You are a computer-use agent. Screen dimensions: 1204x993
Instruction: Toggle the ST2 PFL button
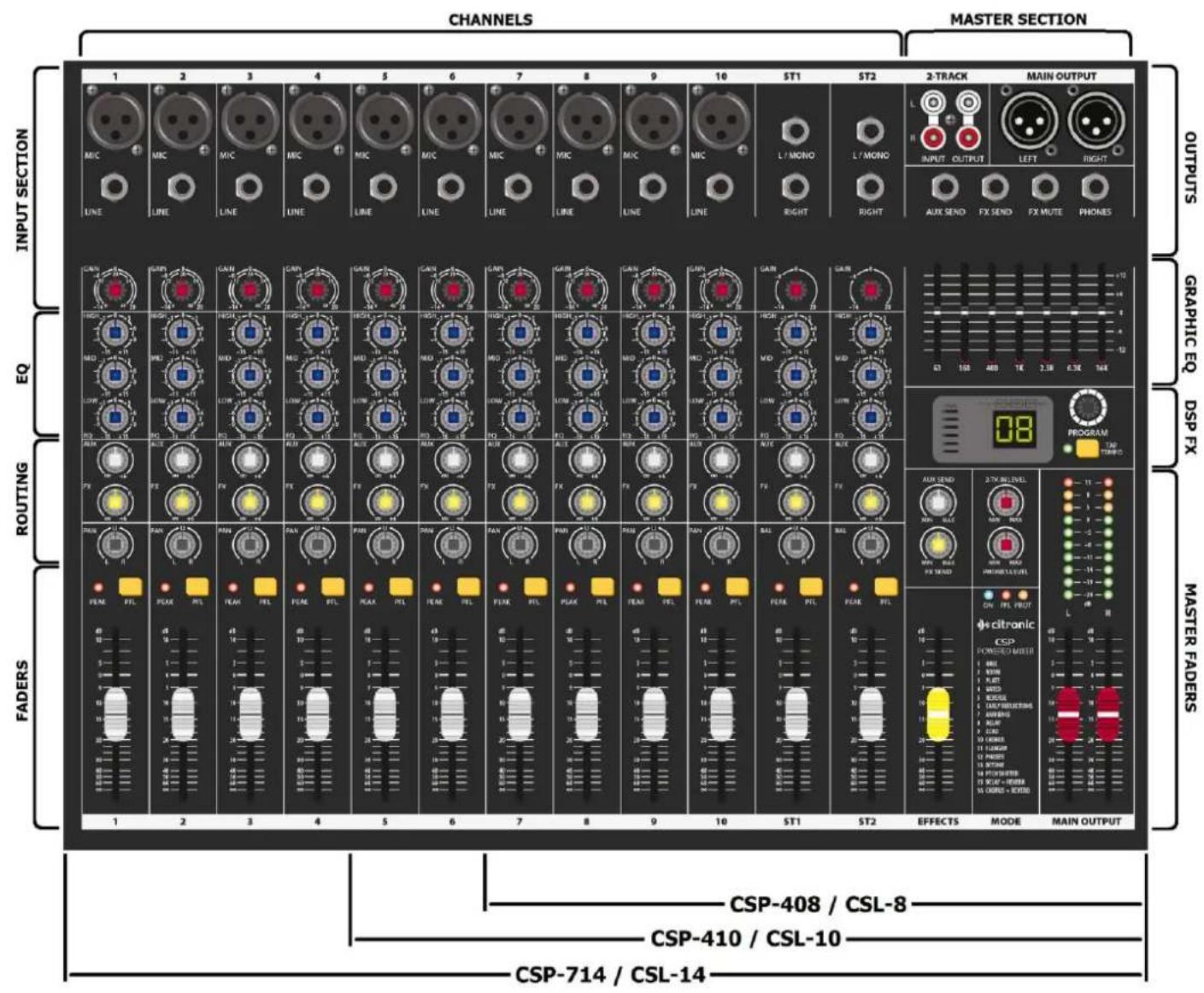point(886,586)
